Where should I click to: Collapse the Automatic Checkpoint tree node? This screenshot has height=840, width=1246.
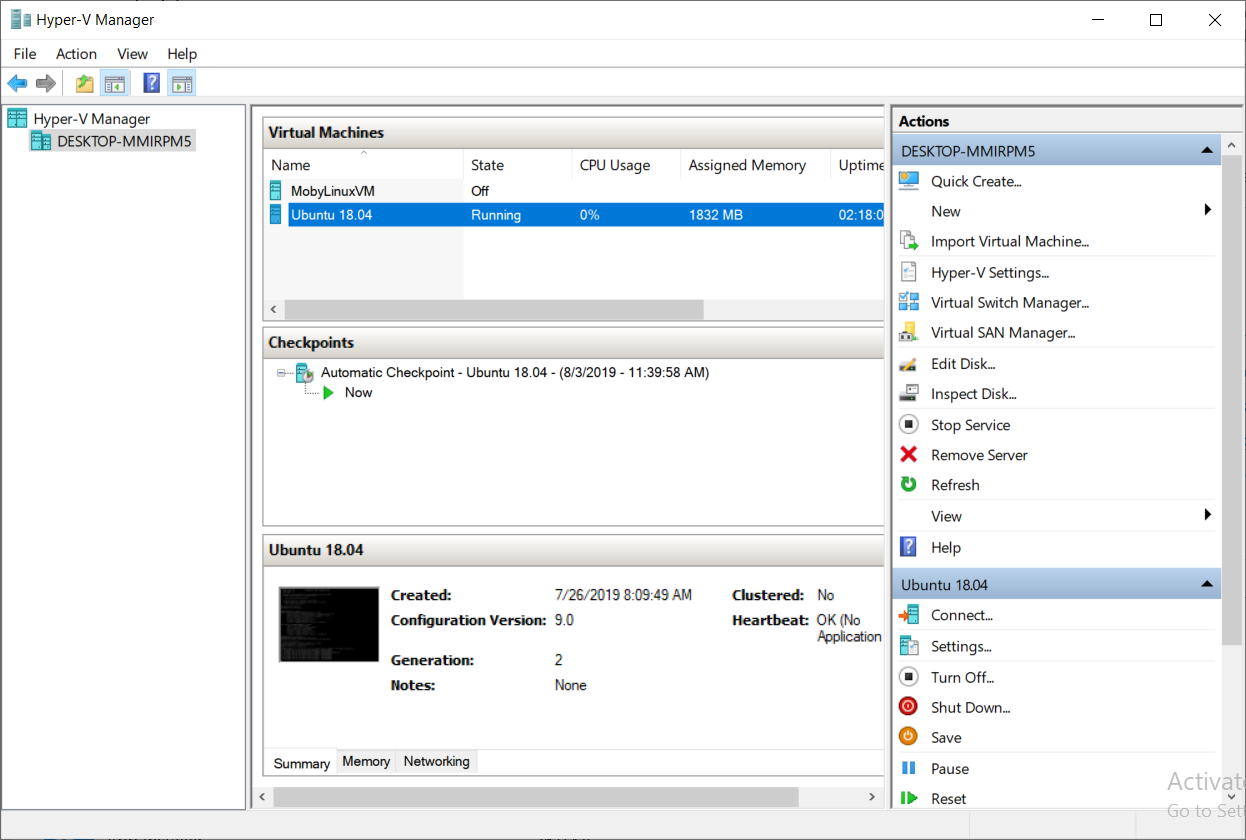click(283, 373)
